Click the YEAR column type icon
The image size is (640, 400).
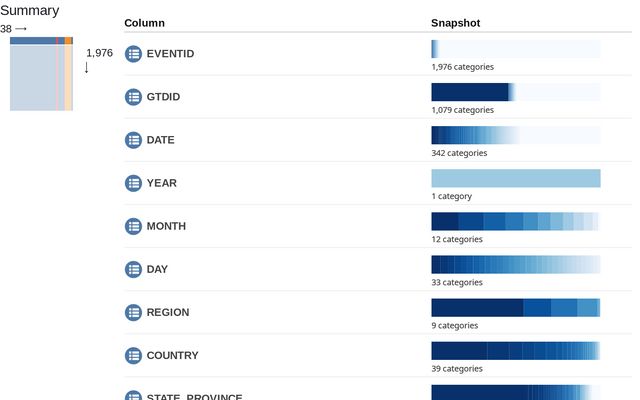pos(133,183)
